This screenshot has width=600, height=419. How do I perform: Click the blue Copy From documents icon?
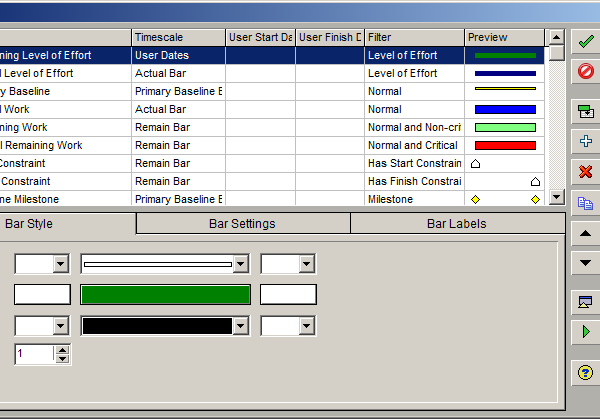pos(585,203)
